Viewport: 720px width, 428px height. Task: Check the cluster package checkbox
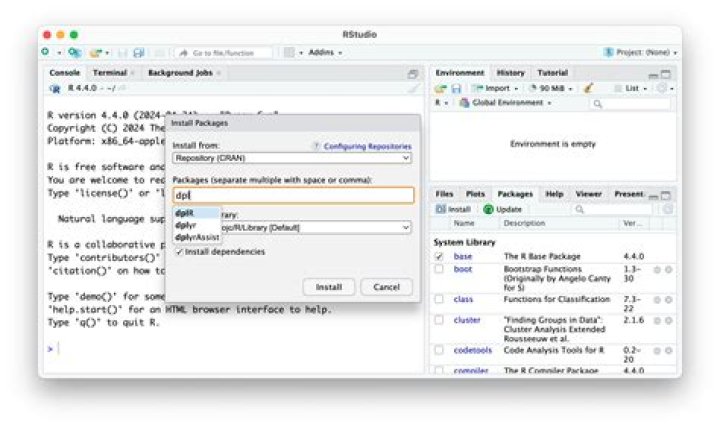tap(439, 320)
